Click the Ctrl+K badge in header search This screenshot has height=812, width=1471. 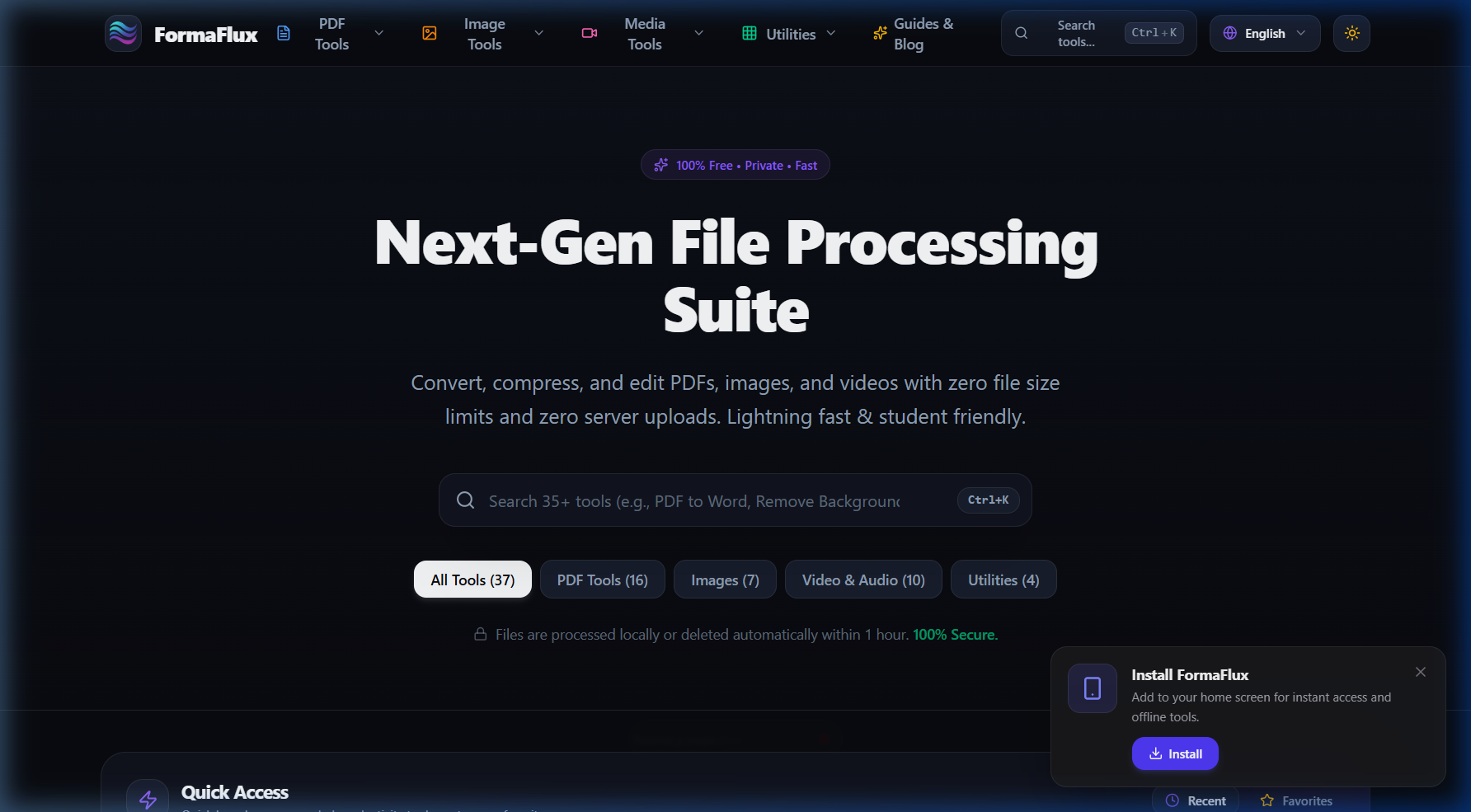pyautogui.click(x=1154, y=33)
